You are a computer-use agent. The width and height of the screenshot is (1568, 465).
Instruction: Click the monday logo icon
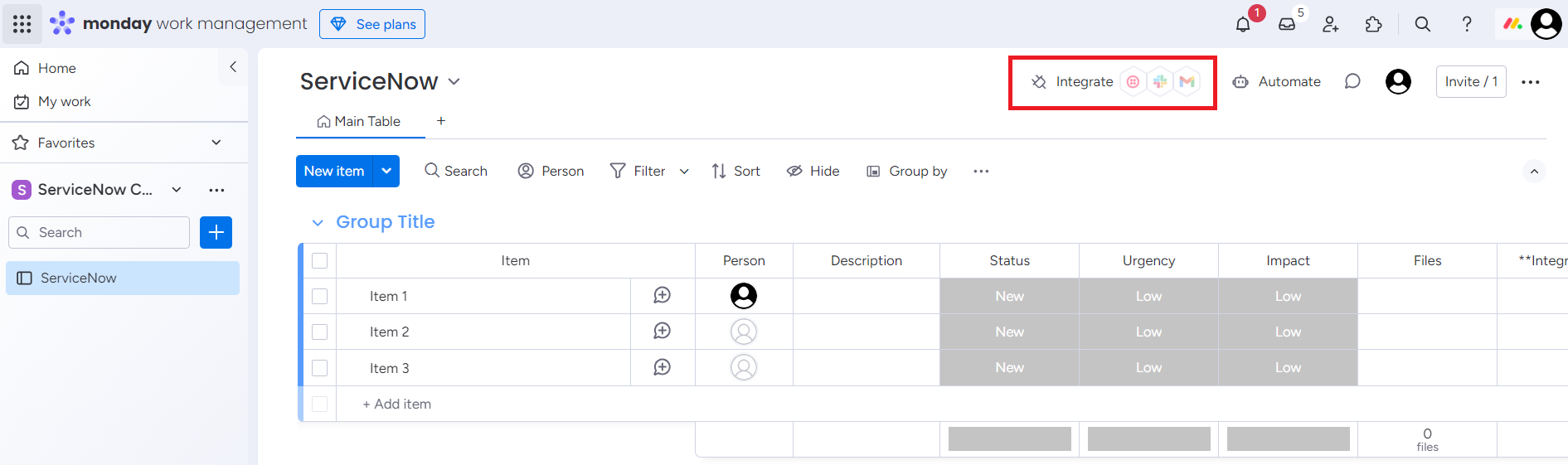coord(62,24)
